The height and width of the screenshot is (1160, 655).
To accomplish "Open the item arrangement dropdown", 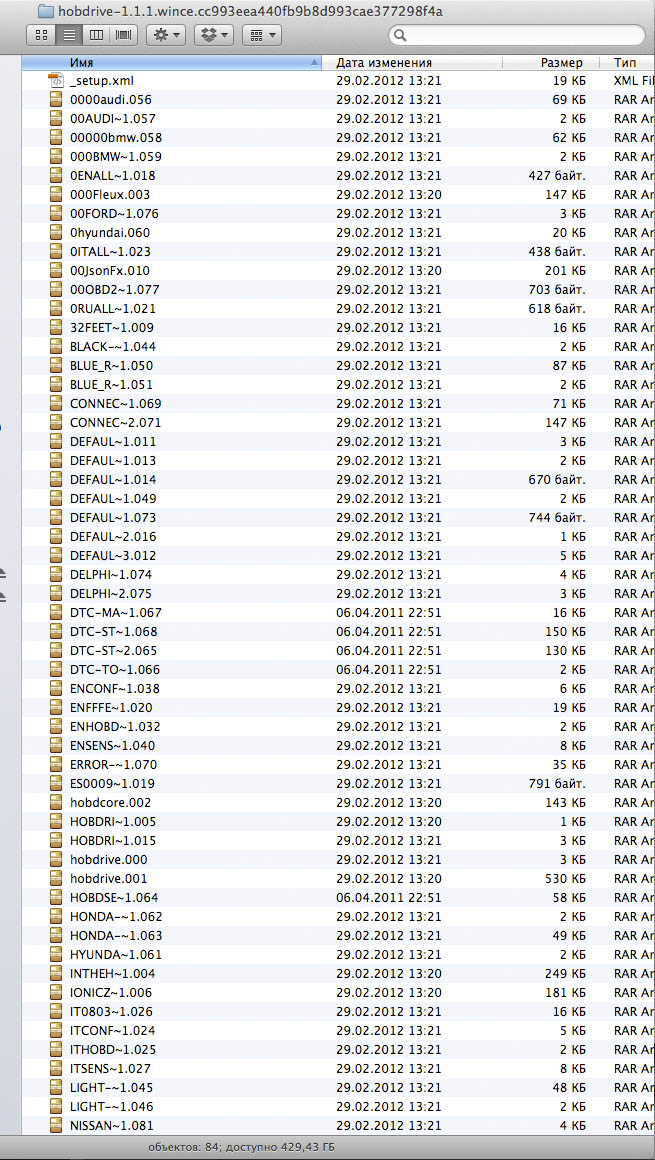I will (262, 34).
